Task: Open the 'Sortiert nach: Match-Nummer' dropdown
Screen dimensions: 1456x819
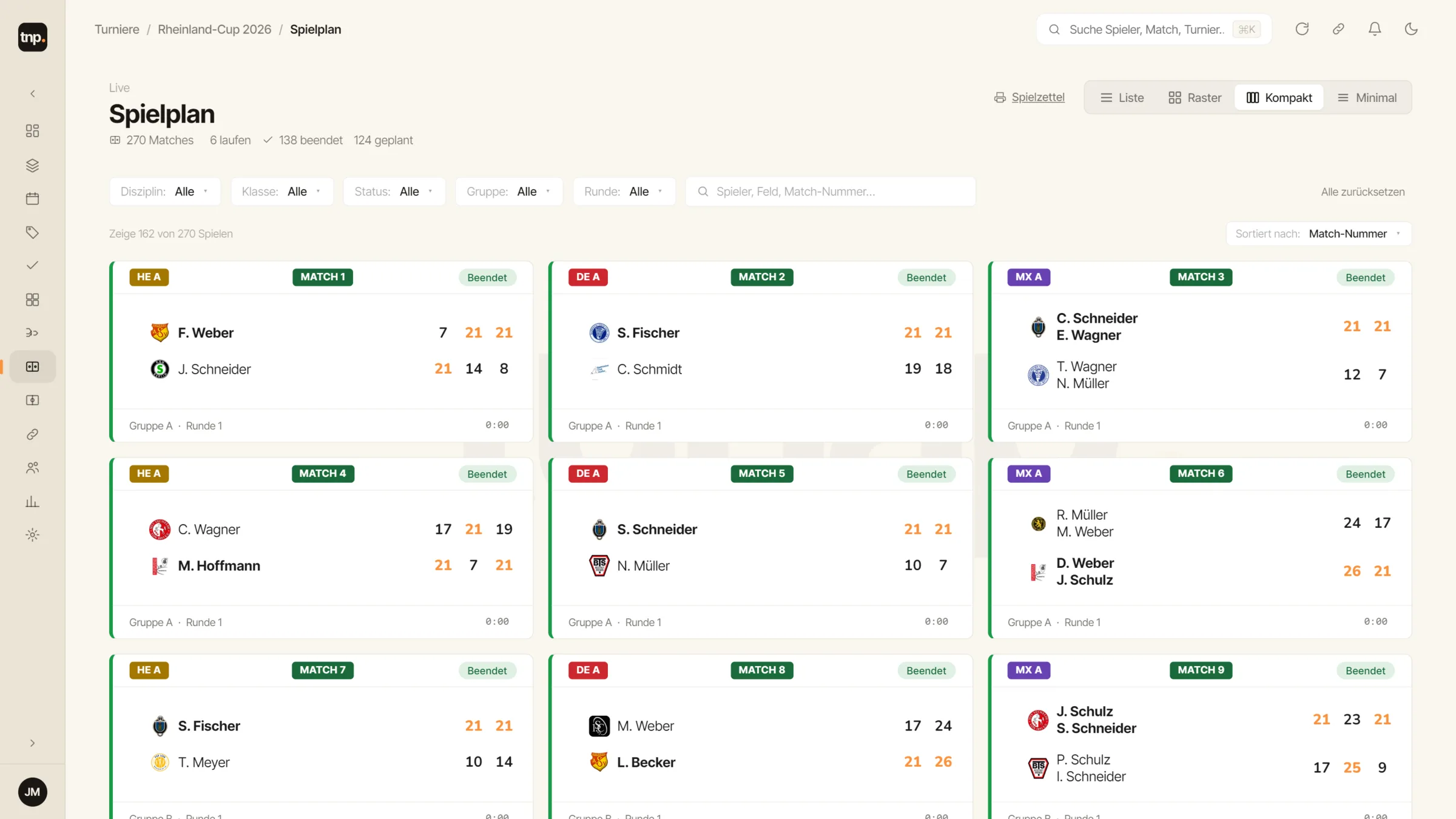Action: pyautogui.click(x=1319, y=234)
